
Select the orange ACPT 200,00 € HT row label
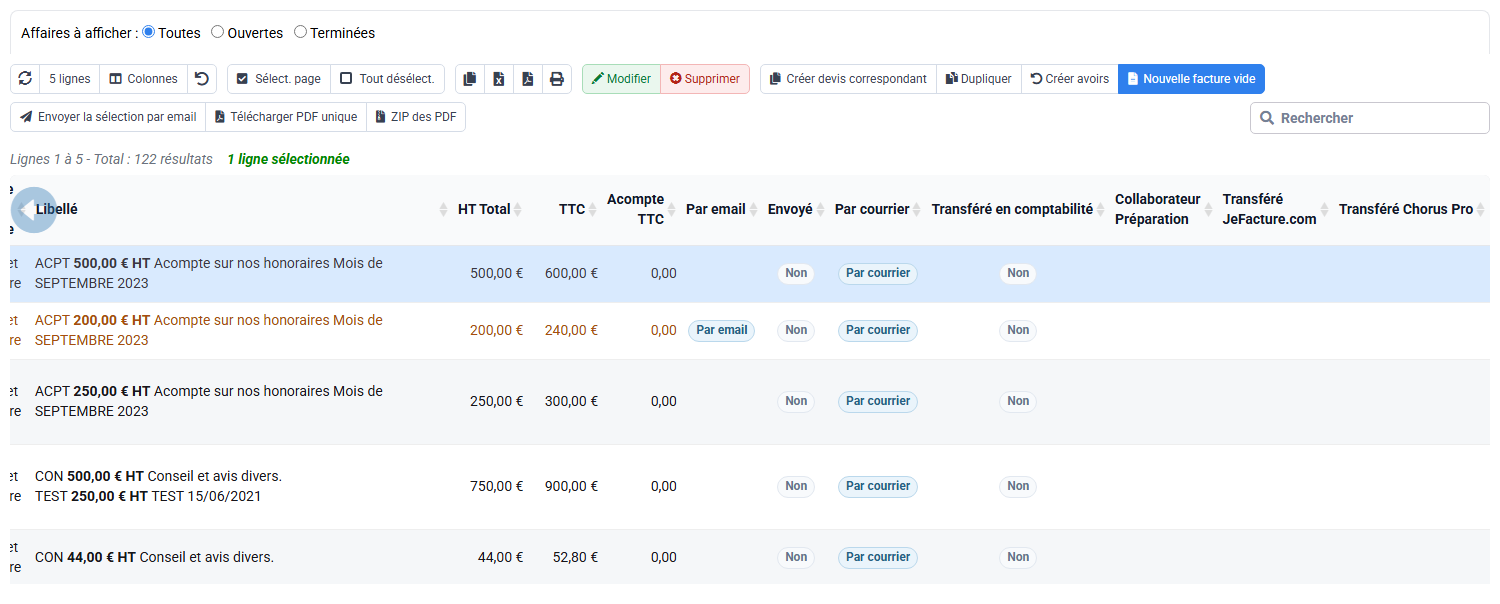209,330
